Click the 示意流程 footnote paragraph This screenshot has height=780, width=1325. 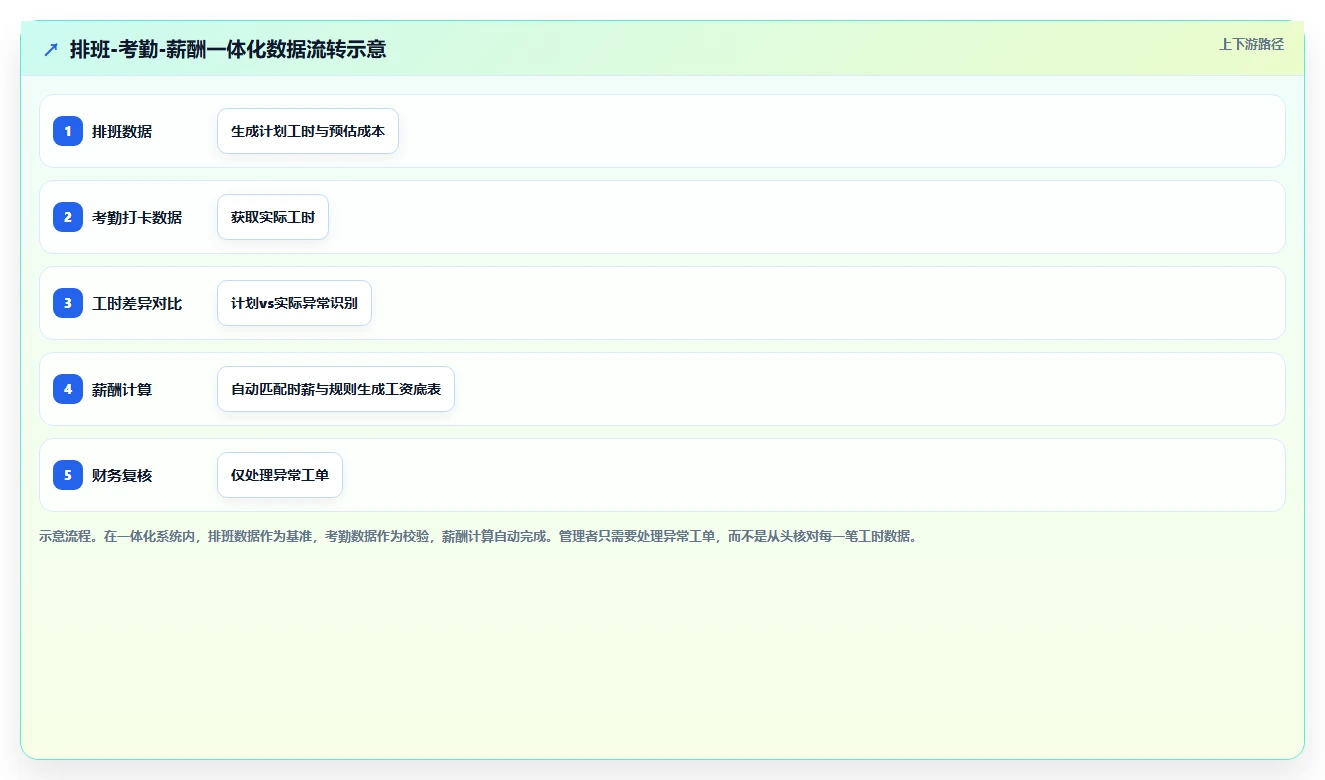(x=478, y=536)
